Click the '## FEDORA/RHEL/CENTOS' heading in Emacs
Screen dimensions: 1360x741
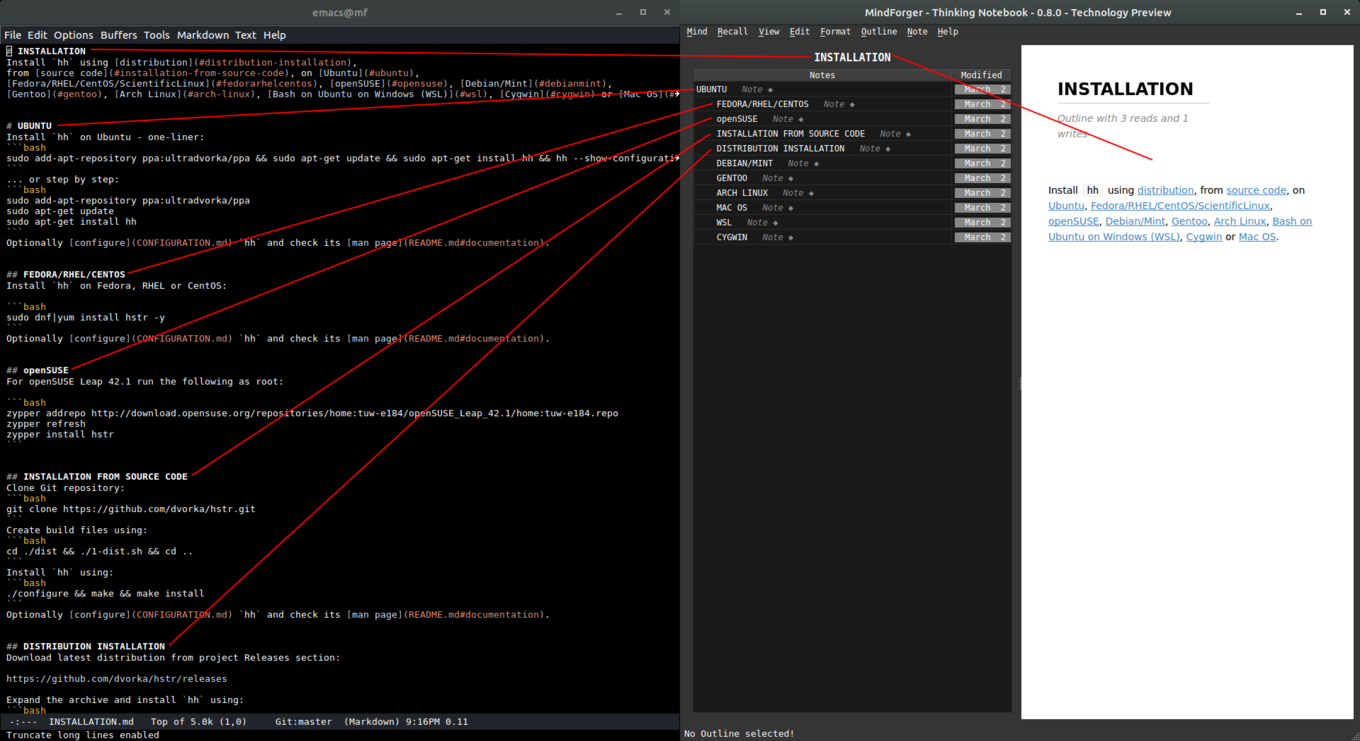[66, 274]
